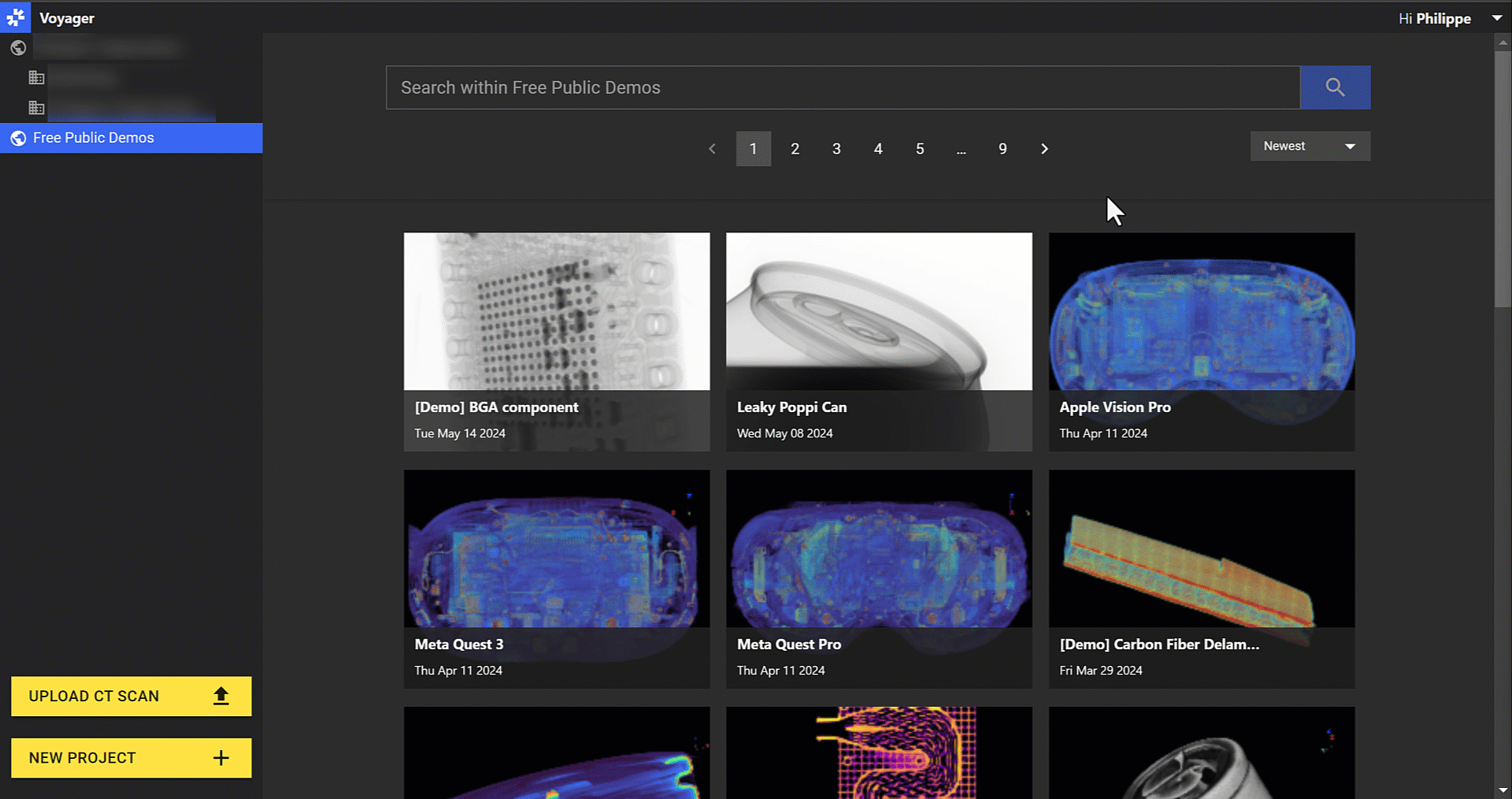Click the second blurred project table icon
Image resolution: width=1512 pixels, height=799 pixels.
tap(36, 107)
